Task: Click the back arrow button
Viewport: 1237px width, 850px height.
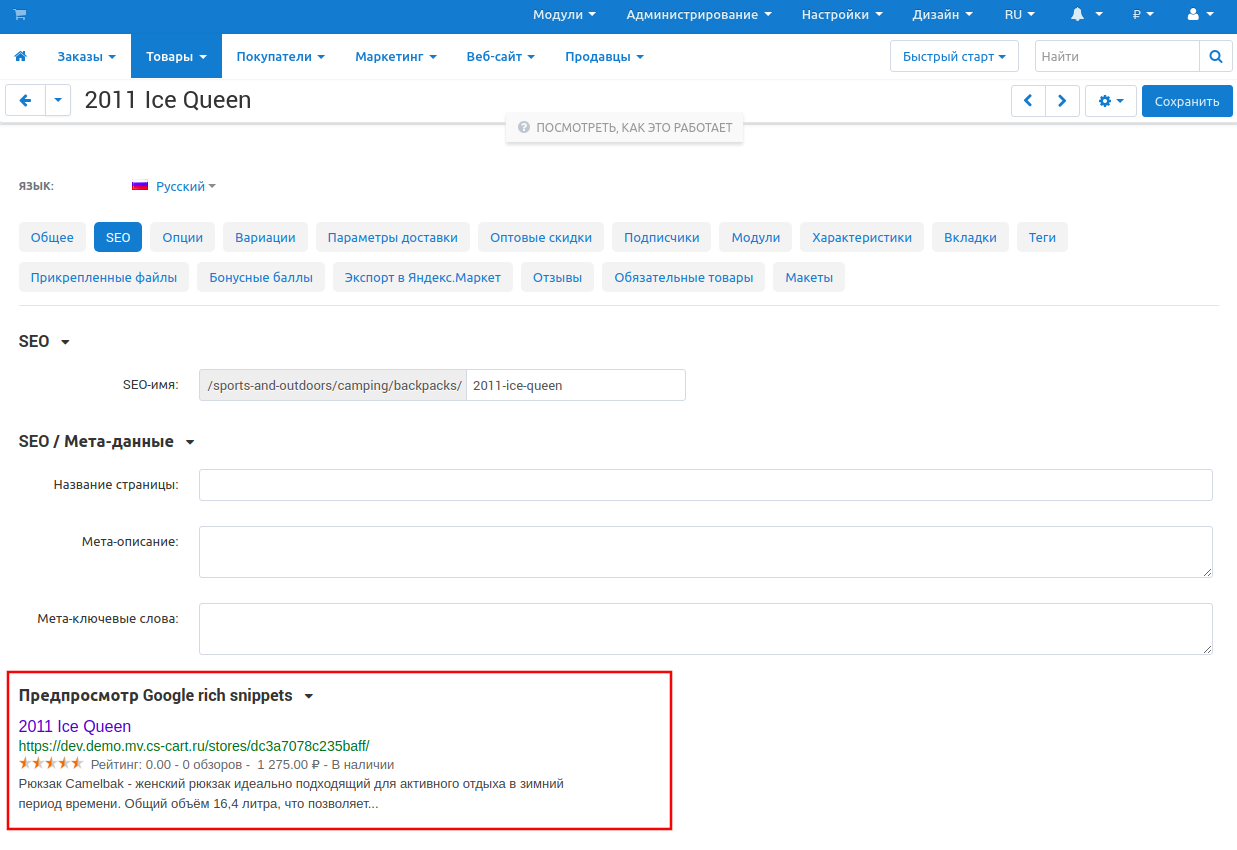Action: pyautogui.click(x=26, y=101)
